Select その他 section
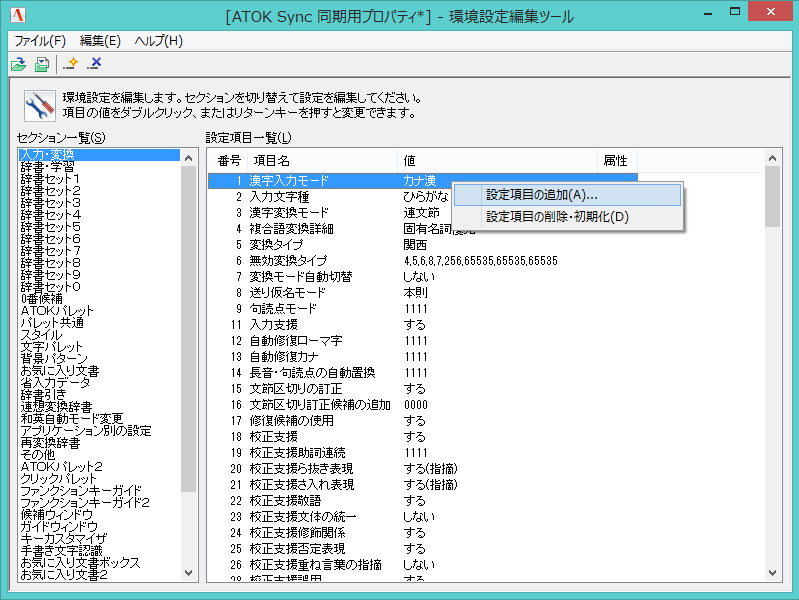The width and height of the screenshot is (799, 600). click(x=99, y=455)
